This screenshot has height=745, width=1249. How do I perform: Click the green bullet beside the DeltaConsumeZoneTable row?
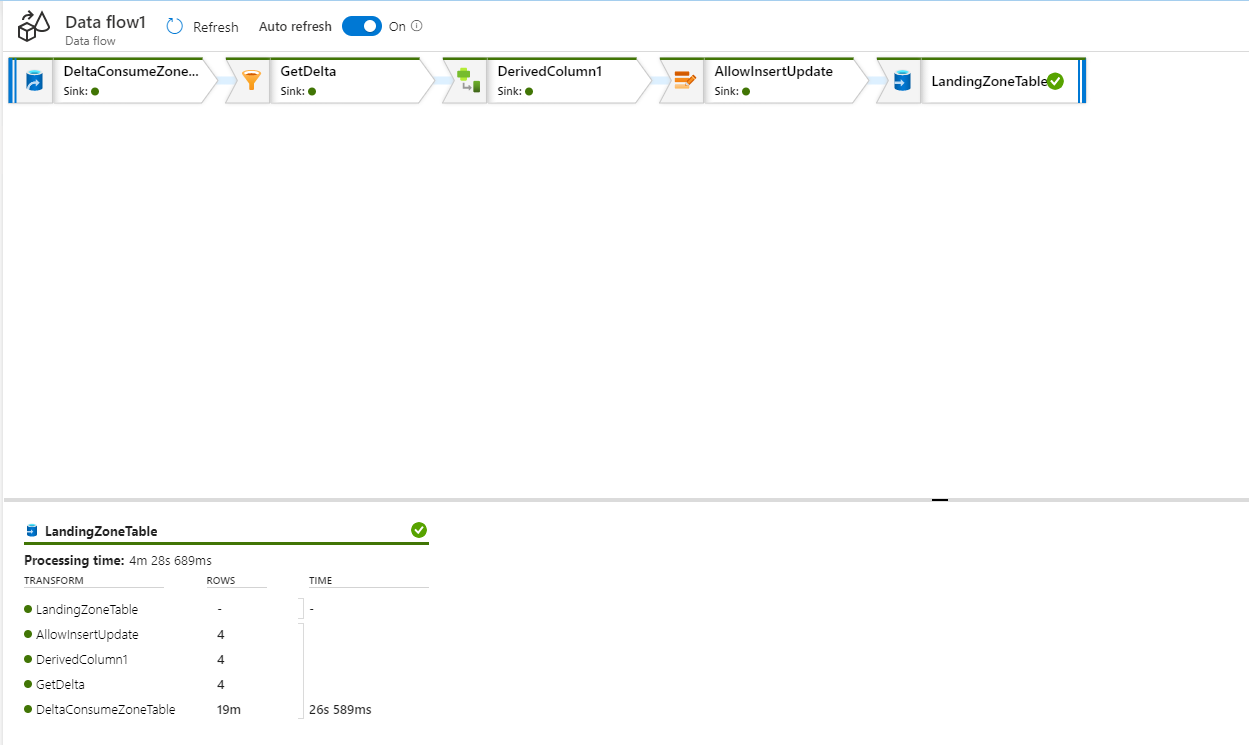tap(28, 709)
